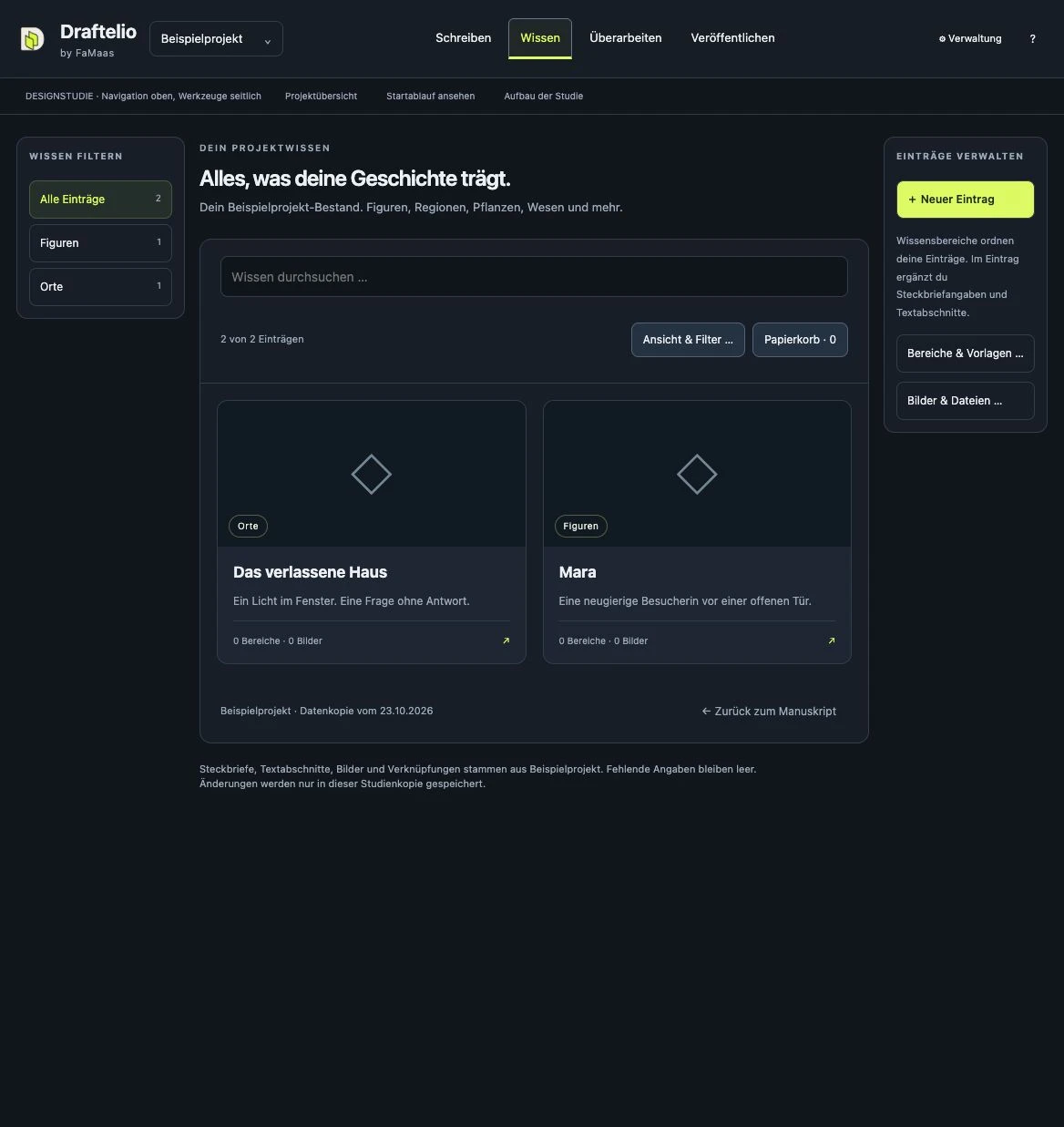Click the diamond placeholder on Das verlassene Haus

[x=372, y=474]
